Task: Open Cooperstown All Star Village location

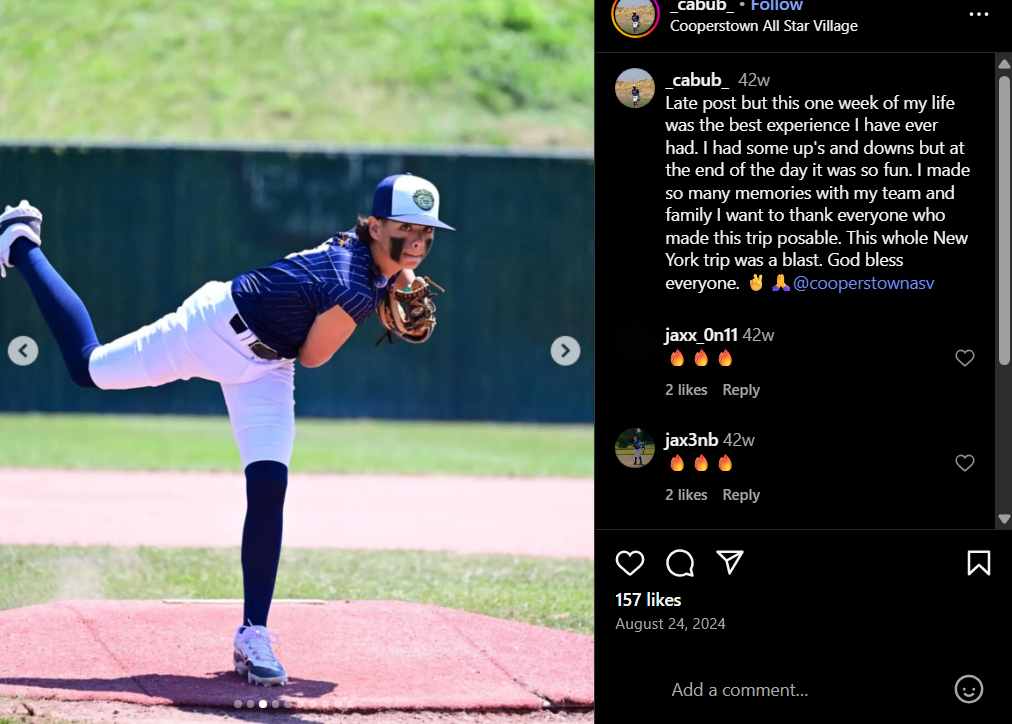Action: point(764,26)
